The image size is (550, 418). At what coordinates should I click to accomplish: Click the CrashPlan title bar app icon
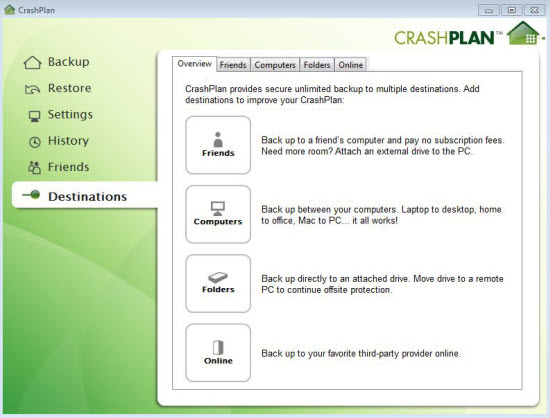9,9
